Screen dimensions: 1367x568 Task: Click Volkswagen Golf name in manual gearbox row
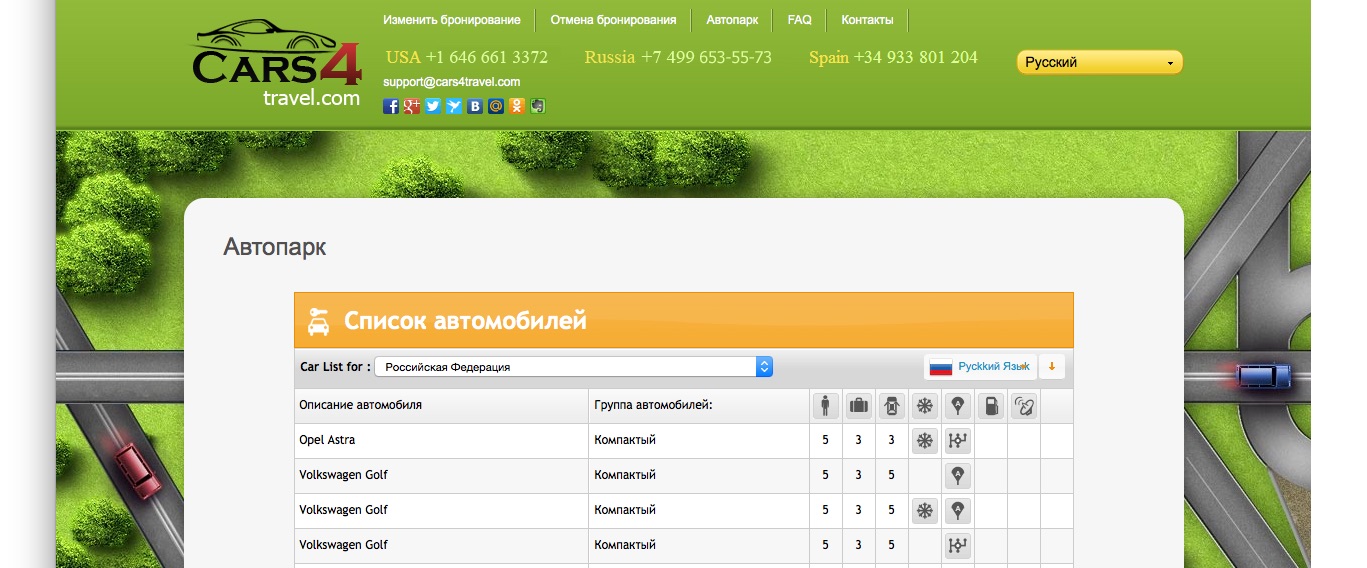(x=343, y=545)
